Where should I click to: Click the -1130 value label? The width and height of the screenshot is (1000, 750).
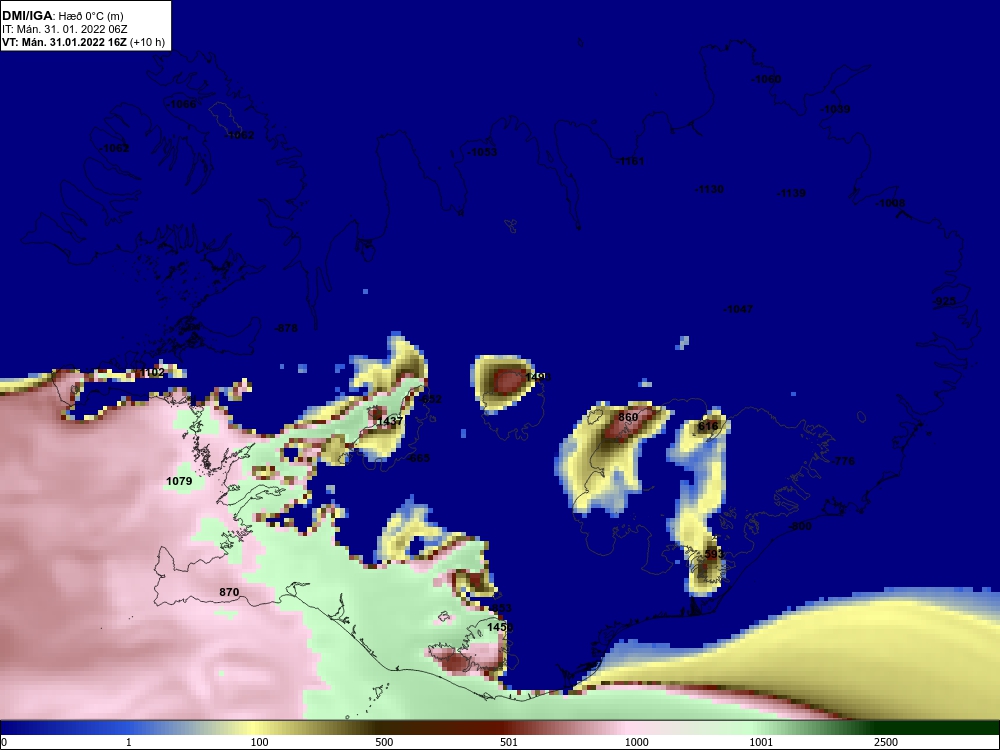click(709, 189)
